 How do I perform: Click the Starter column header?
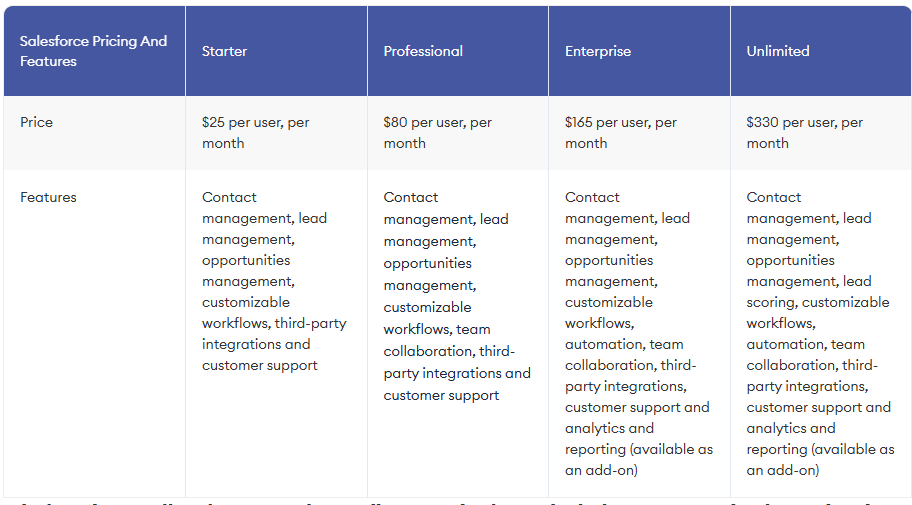point(224,51)
